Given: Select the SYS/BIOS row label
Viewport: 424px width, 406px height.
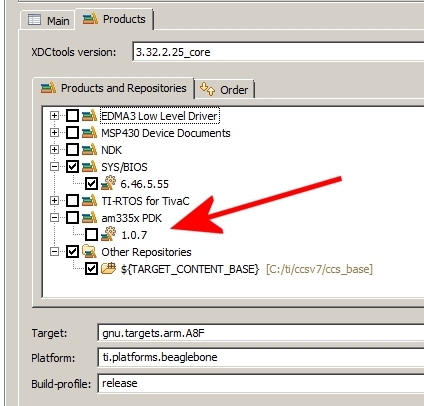Looking at the screenshot, I should coord(124,167).
